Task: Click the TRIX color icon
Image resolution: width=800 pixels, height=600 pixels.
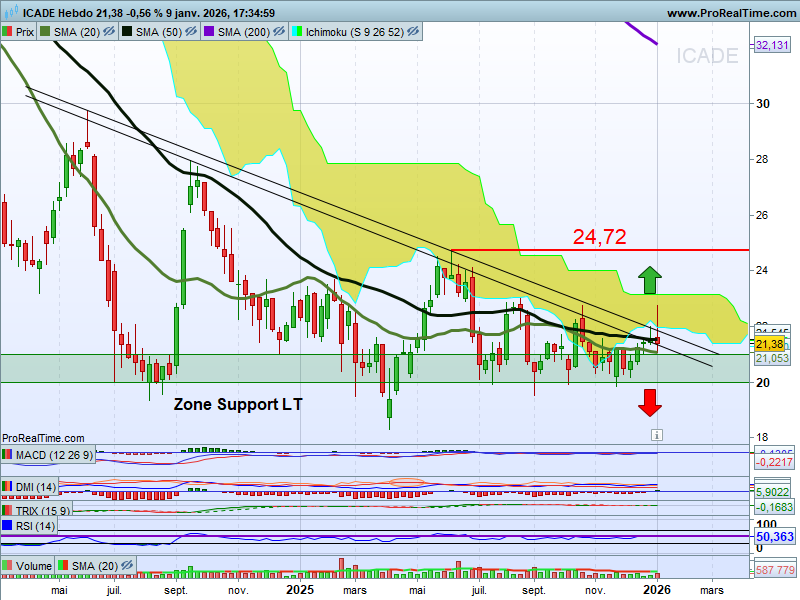Action: 7,510
